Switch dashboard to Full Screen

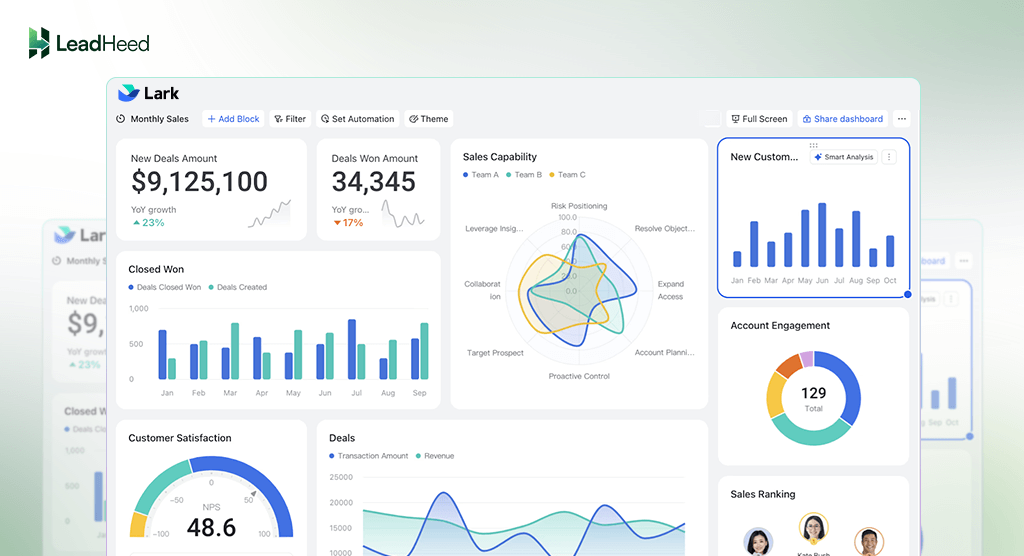pos(759,119)
